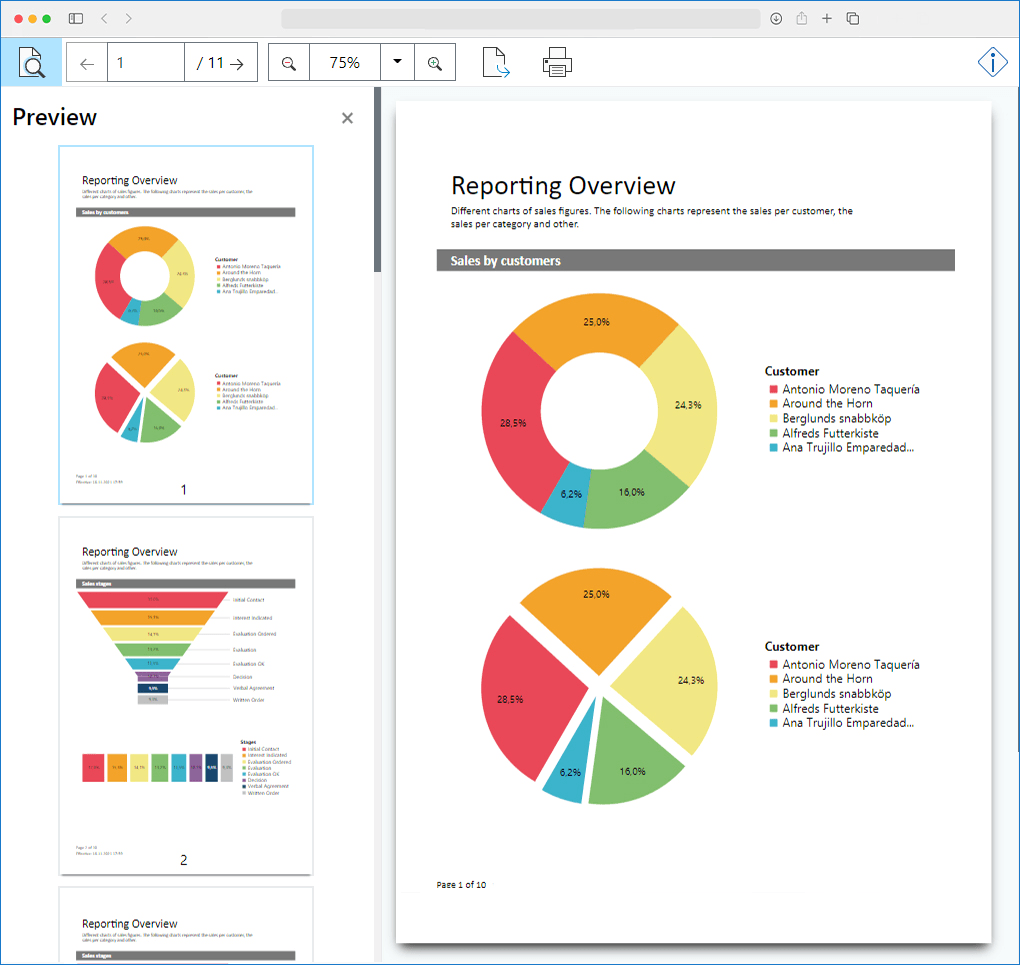This screenshot has height=965, width=1020.
Task: Click Ana Trujillo Emparedad... in top legend
Action: click(x=848, y=448)
